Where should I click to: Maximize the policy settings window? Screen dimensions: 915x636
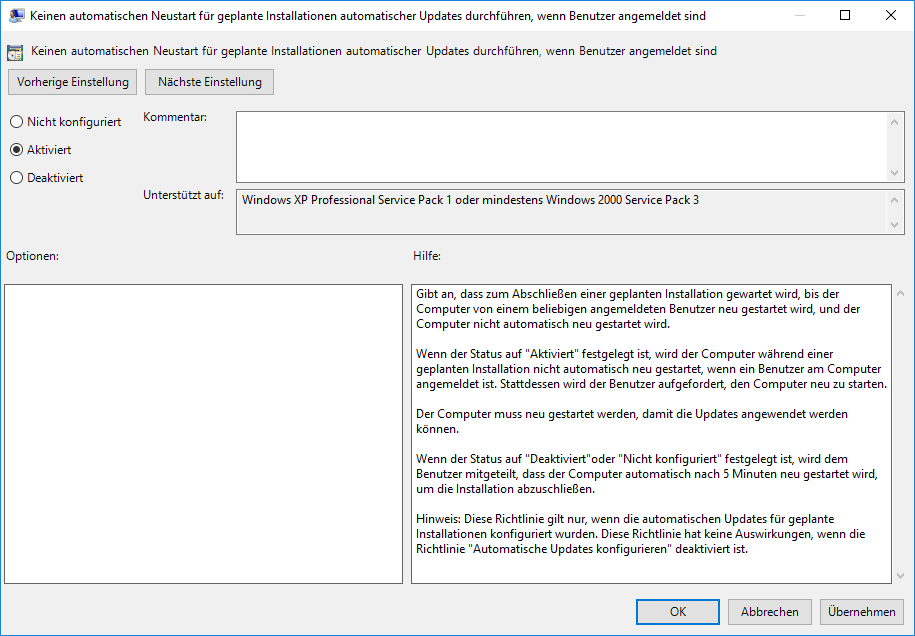845,15
